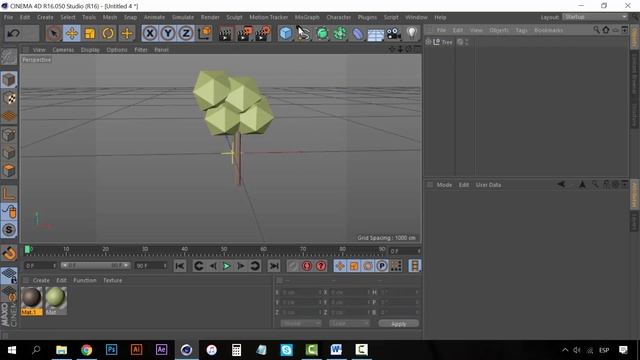Select the dark Mat.1 material
This screenshot has width=640, height=360.
(x=31, y=301)
